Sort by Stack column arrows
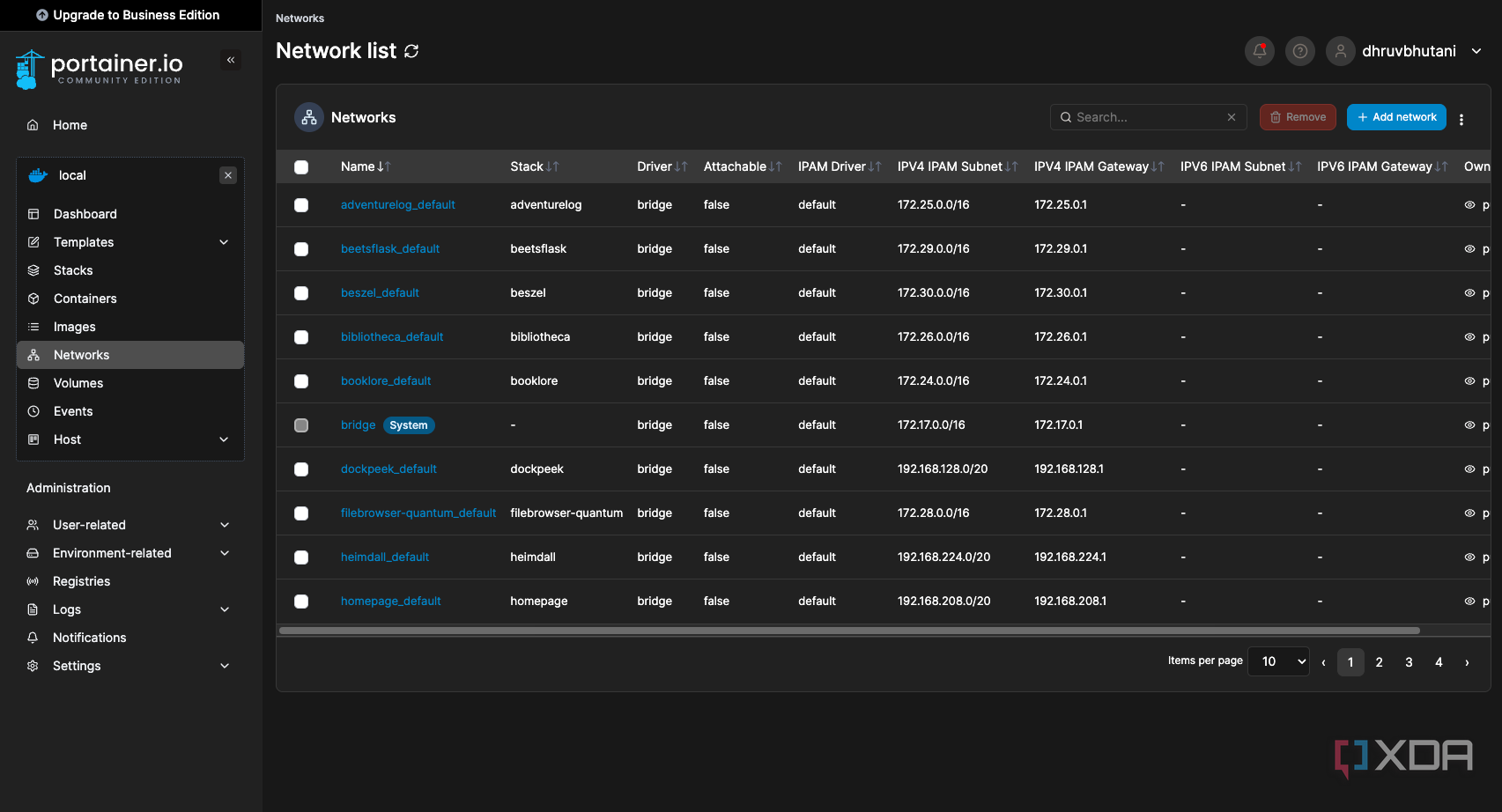The height and width of the screenshot is (812, 1502). point(552,166)
